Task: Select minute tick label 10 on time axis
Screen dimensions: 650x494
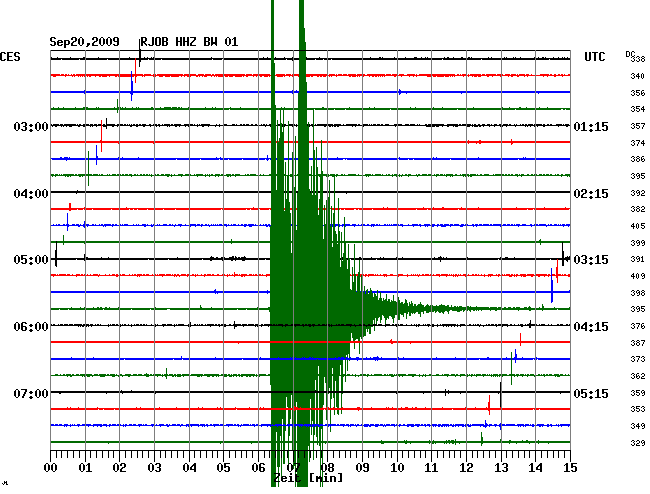Action: [397, 468]
